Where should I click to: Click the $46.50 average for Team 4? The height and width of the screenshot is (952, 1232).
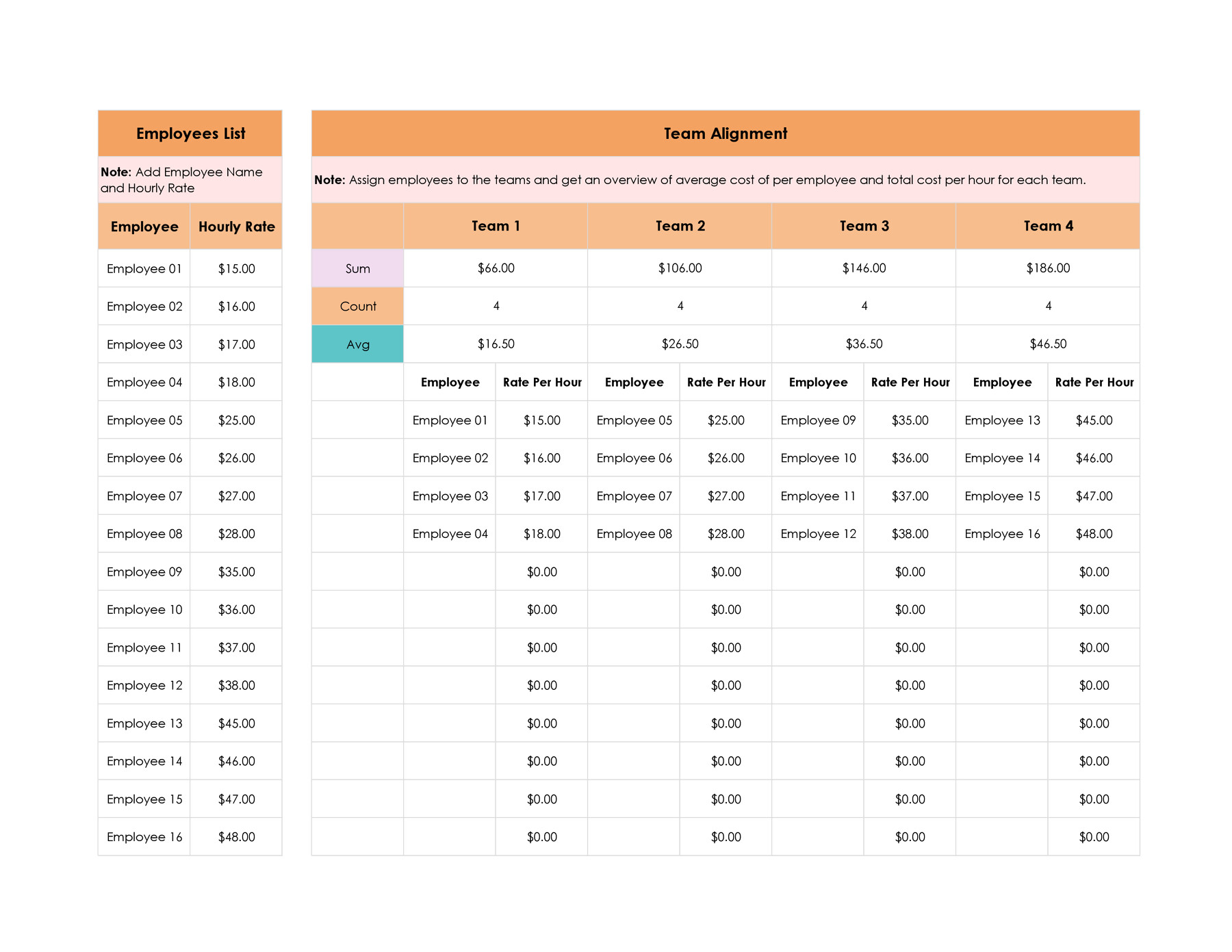[x=1049, y=344]
